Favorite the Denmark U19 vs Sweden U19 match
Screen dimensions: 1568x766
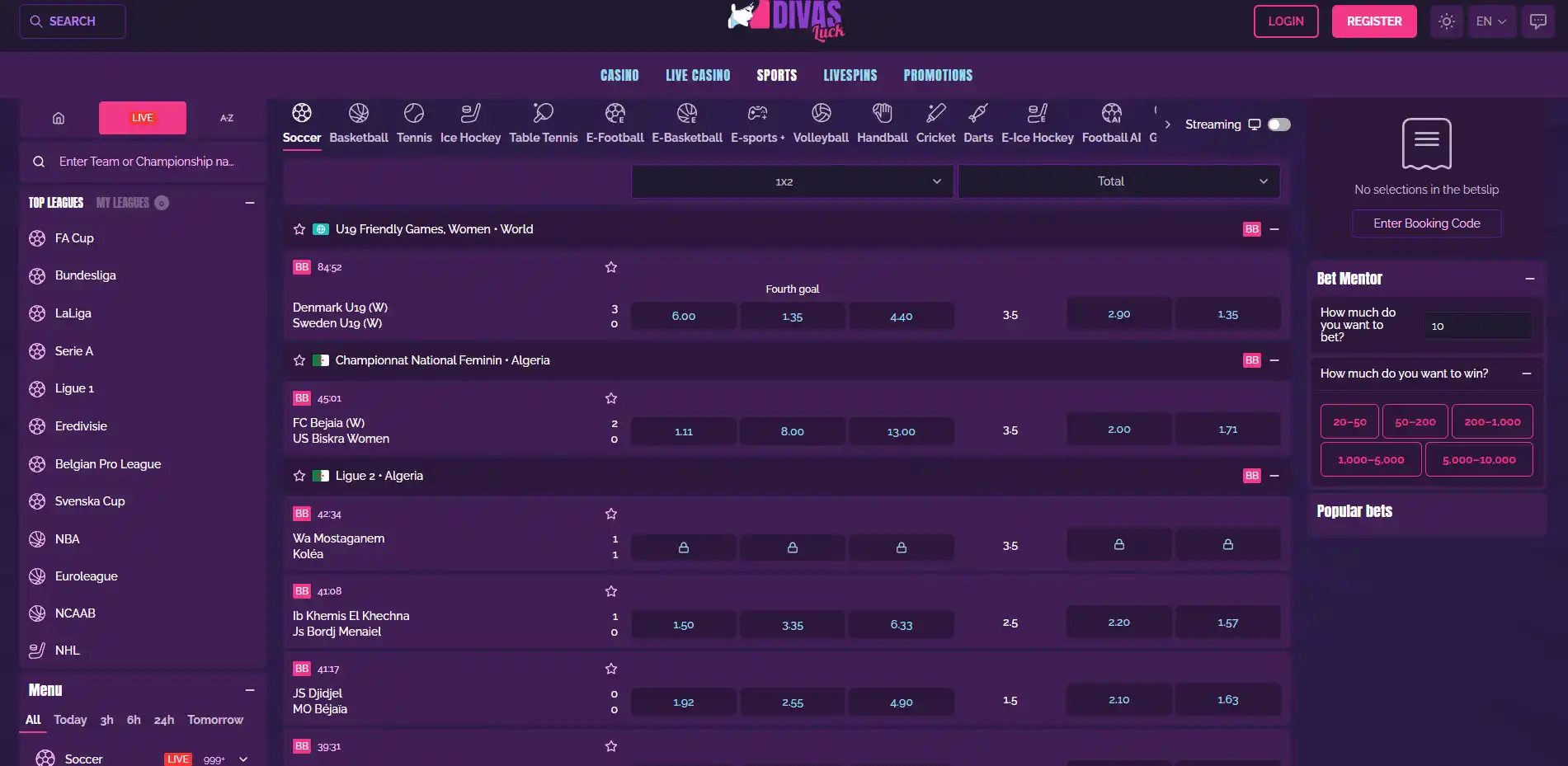[611, 267]
